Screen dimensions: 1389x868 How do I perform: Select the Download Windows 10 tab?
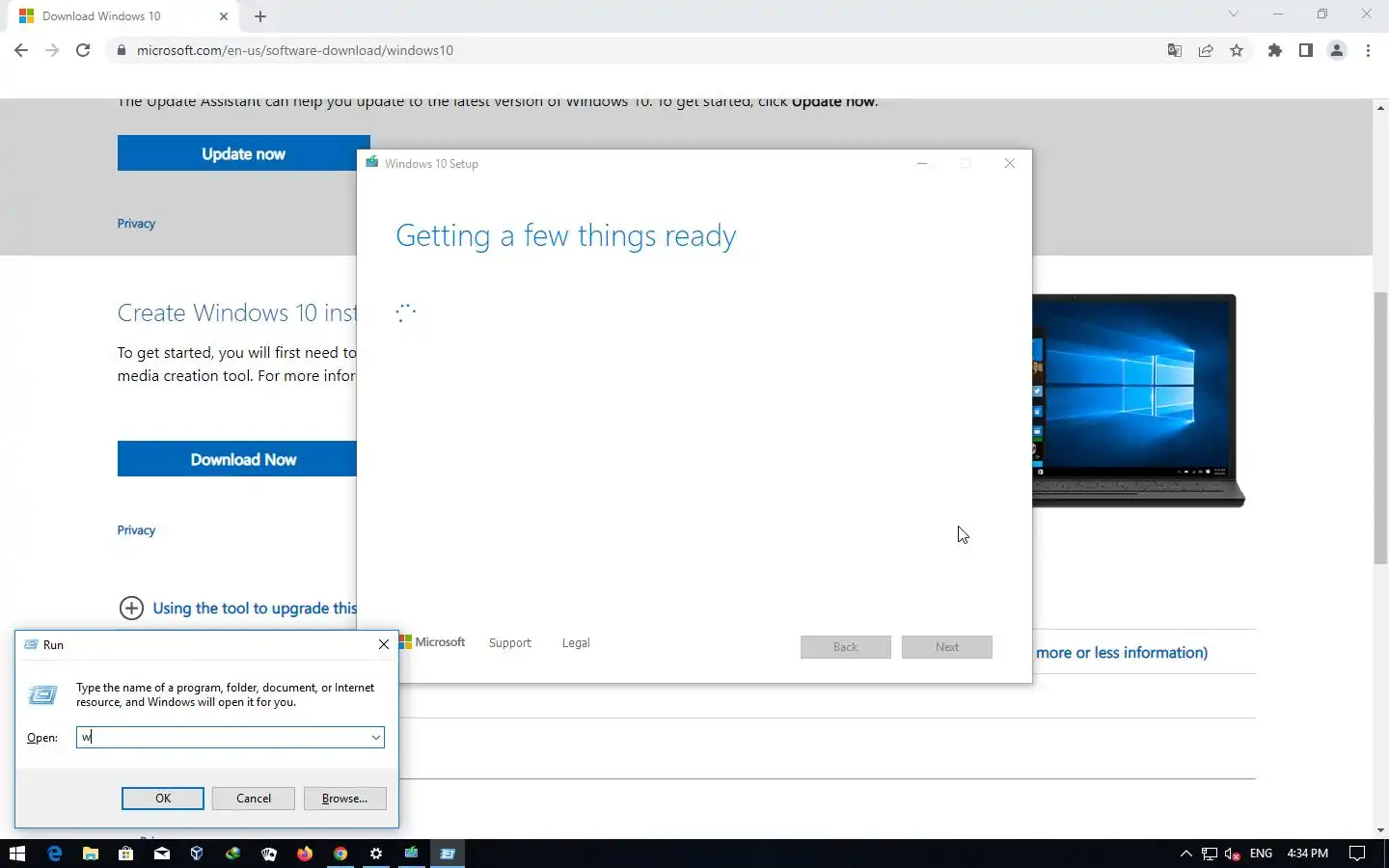pyautogui.click(x=123, y=16)
